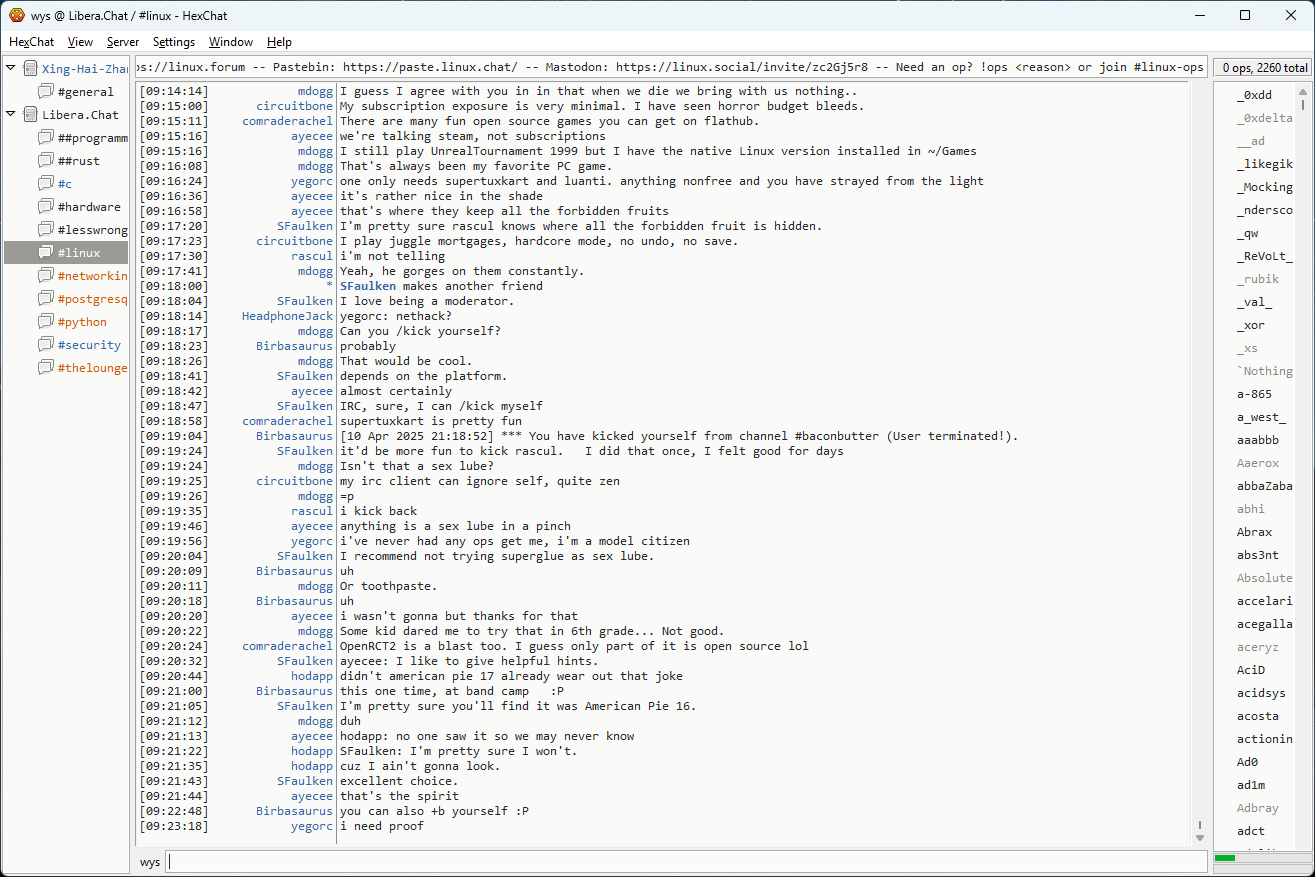Click the Xing-Hai-Zhai server icon

click(30, 69)
